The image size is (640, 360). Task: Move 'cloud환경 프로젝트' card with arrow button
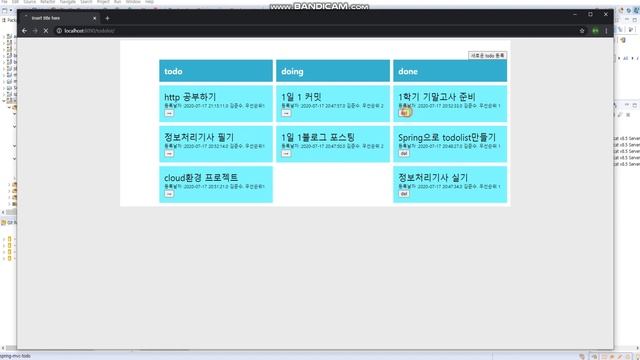tap(169, 194)
